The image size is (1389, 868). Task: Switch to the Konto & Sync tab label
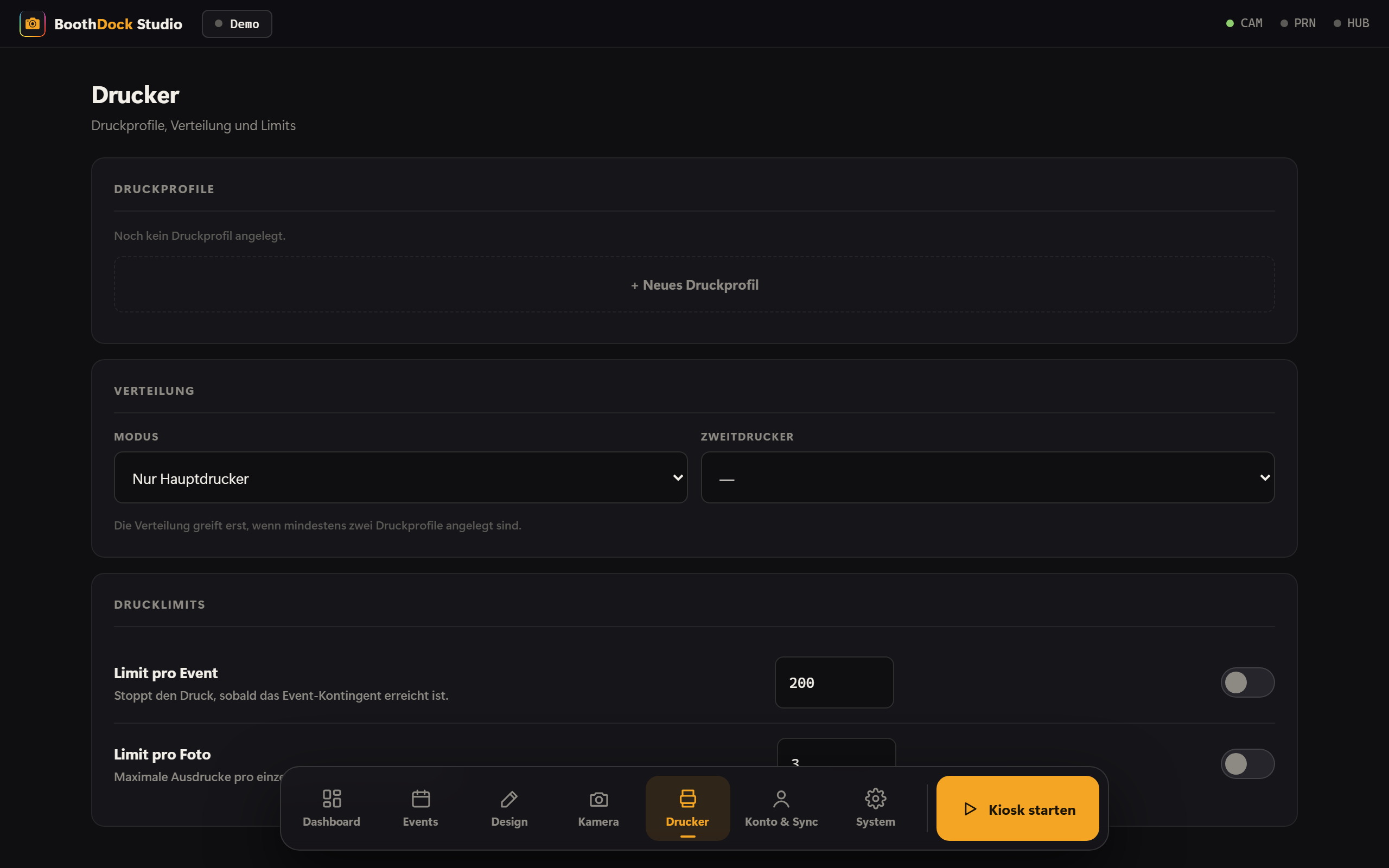(781, 821)
